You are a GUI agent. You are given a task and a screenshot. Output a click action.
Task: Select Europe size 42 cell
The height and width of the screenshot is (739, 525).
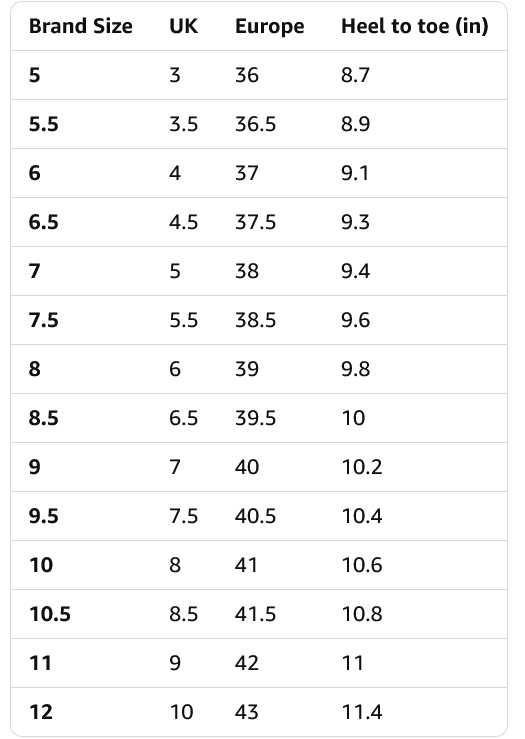(x=246, y=664)
